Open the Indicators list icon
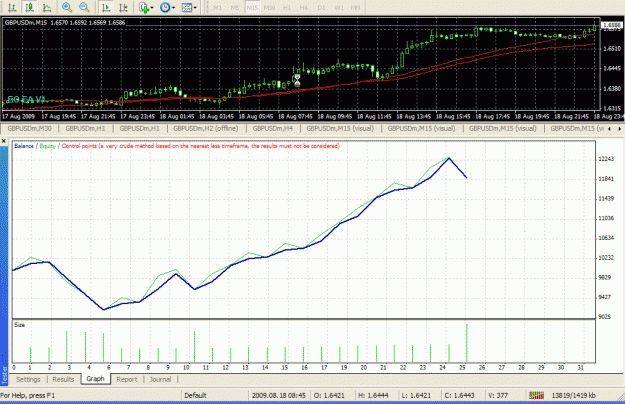This screenshot has width=625, height=404. tap(144, 8)
